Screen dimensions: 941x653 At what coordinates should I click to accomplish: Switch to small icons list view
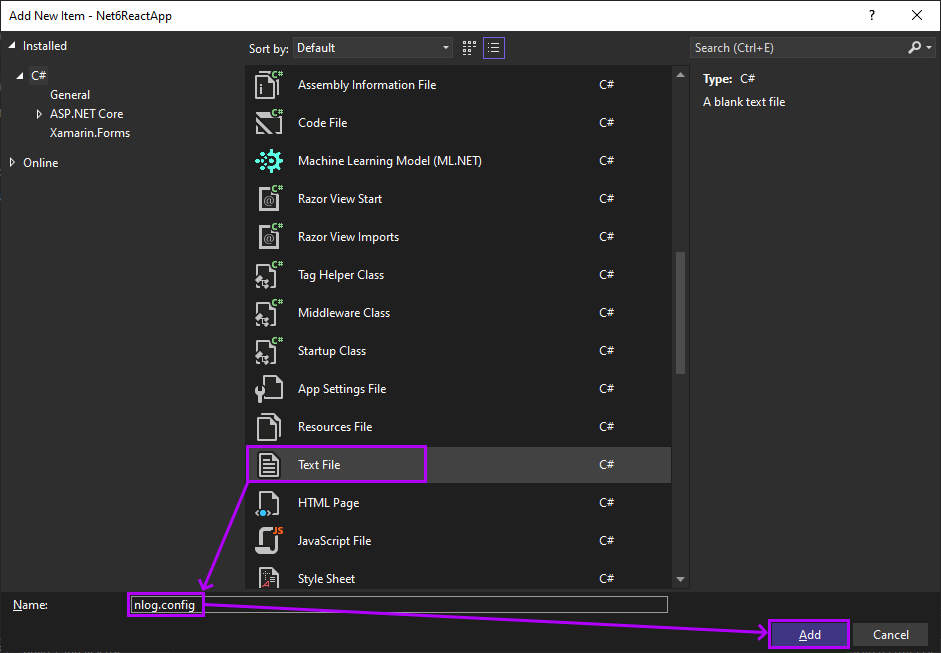[x=493, y=48]
